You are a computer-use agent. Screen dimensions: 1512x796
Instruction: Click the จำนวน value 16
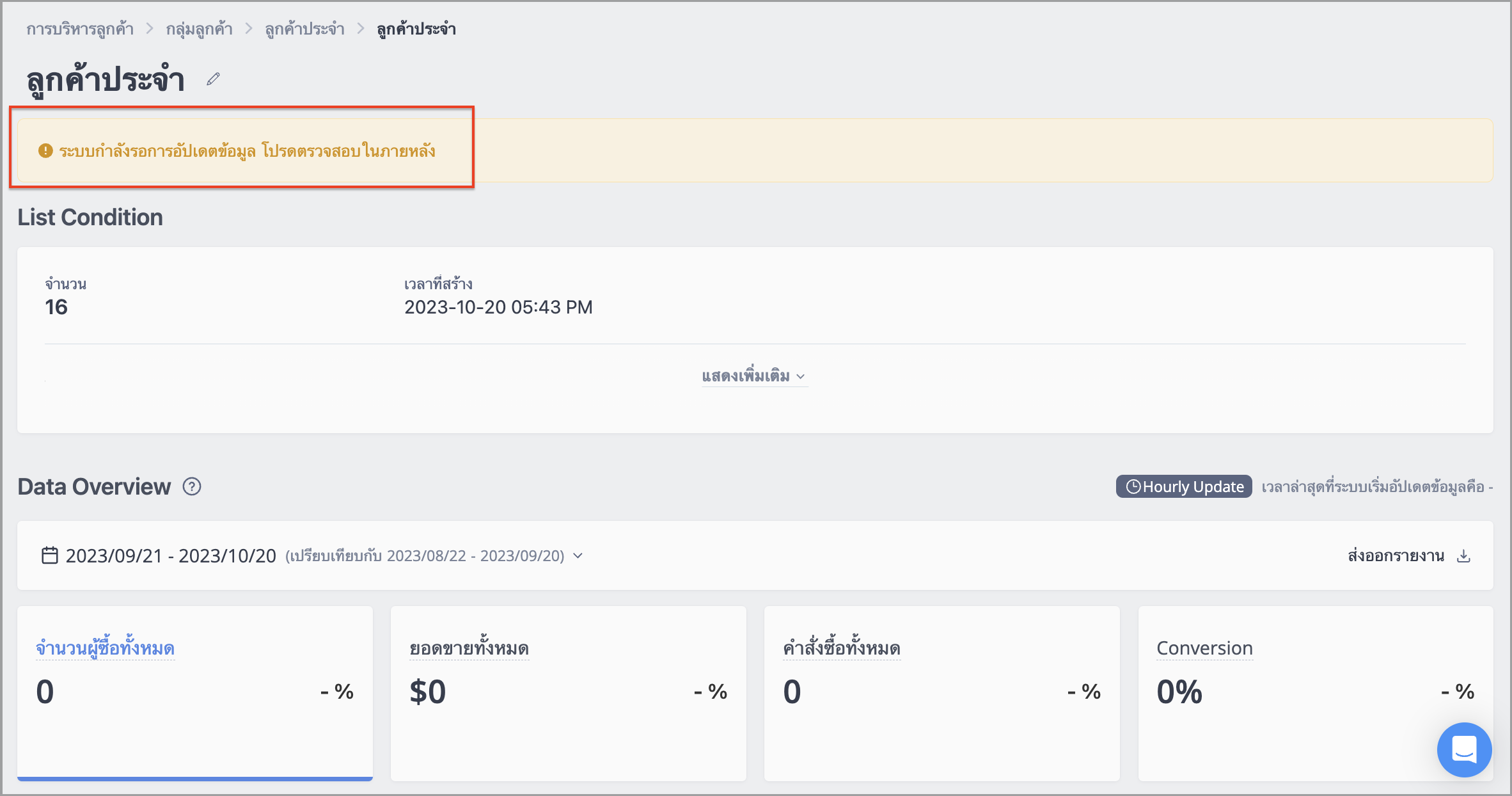[56, 307]
